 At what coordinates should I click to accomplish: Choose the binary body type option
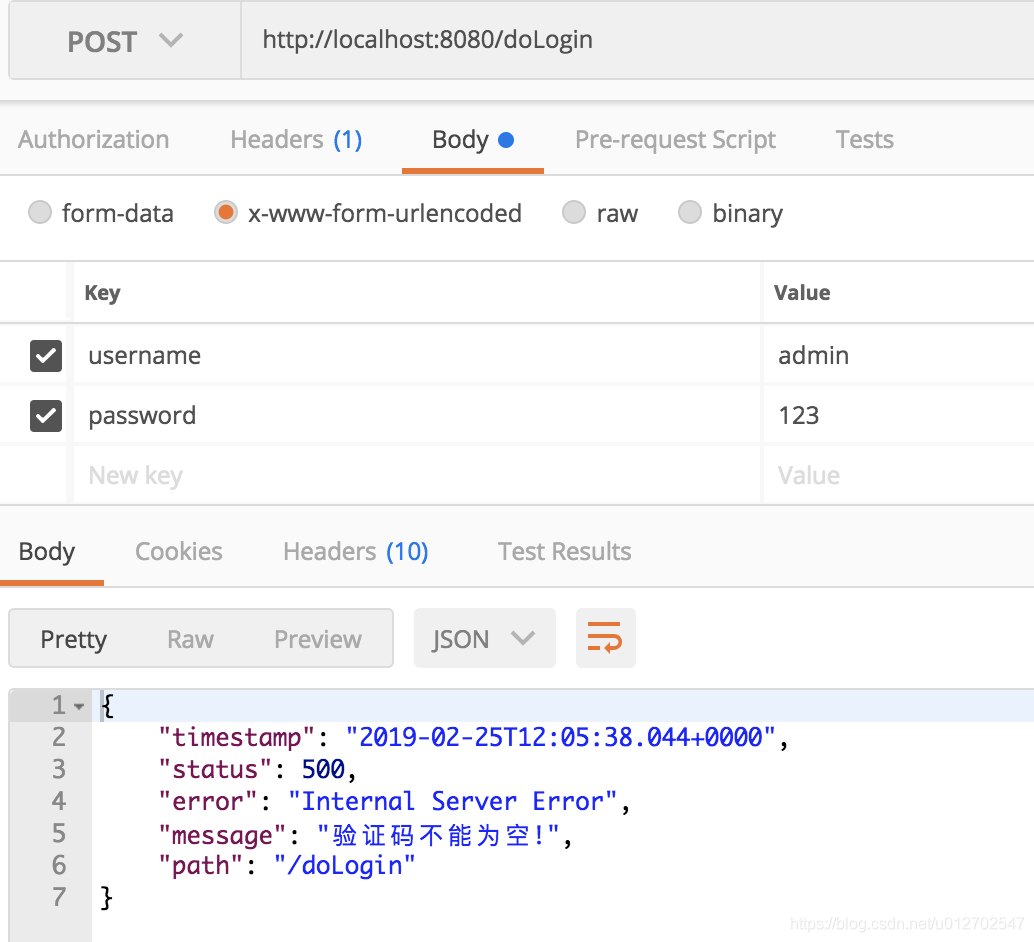point(690,213)
